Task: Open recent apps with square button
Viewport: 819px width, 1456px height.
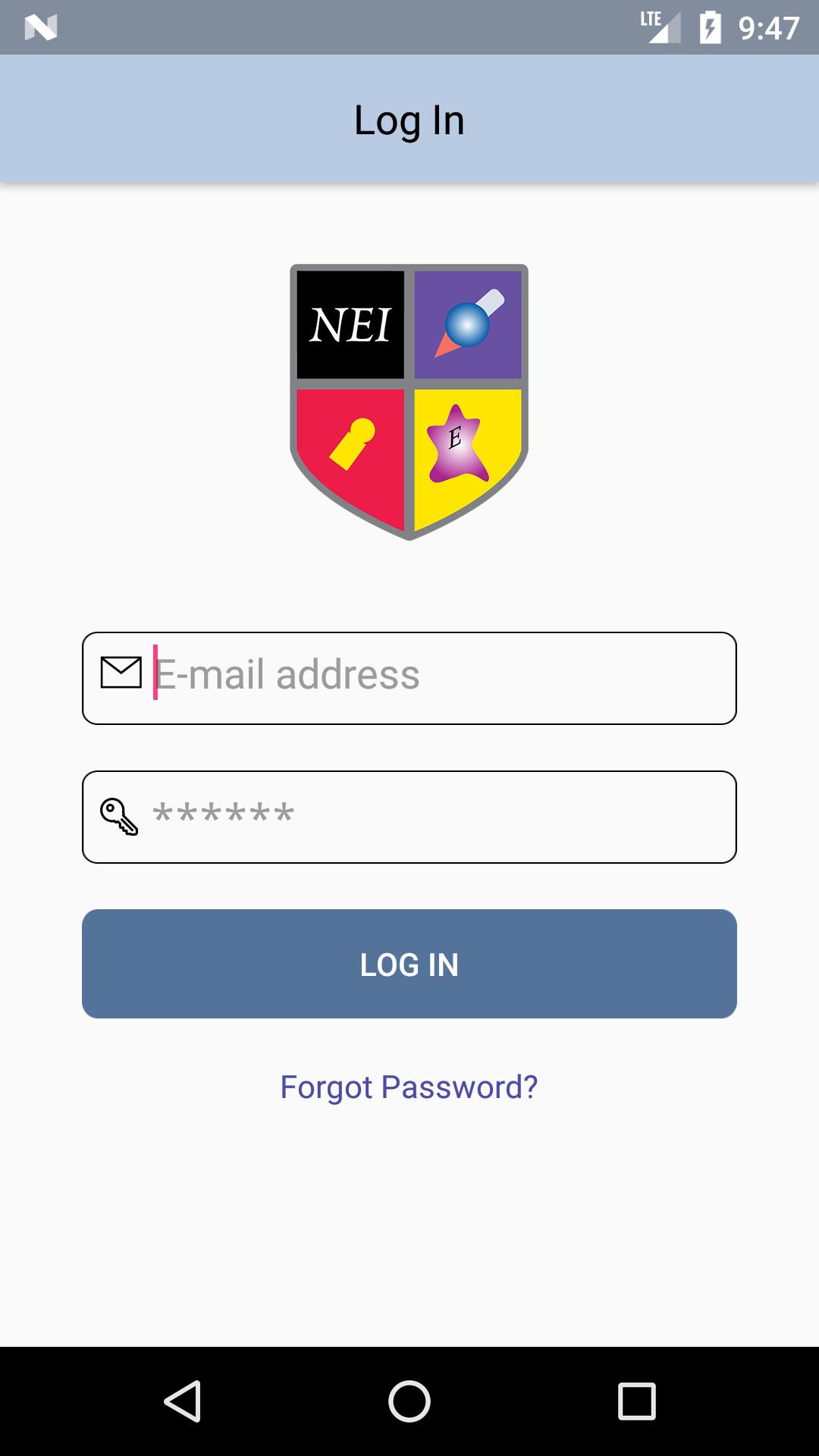Action: [637, 1401]
